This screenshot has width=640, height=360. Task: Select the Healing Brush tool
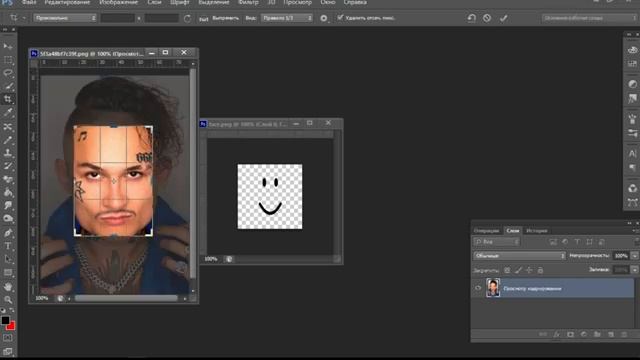[8, 127]
